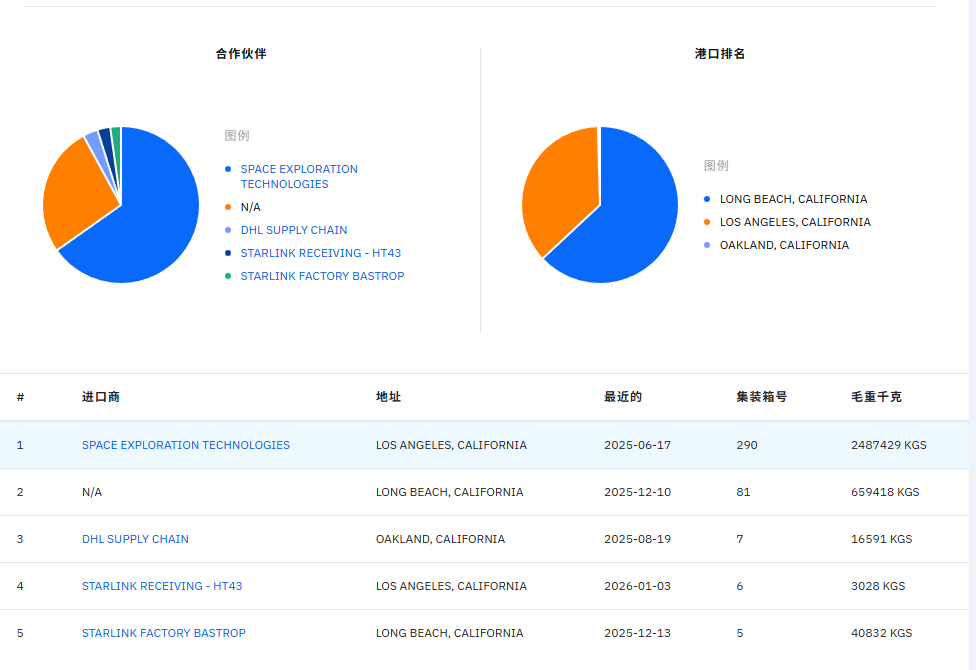The height and width of the screenshot is (670, 976).
Task: Click the 进口商 column header
Action: coord(101,397)
